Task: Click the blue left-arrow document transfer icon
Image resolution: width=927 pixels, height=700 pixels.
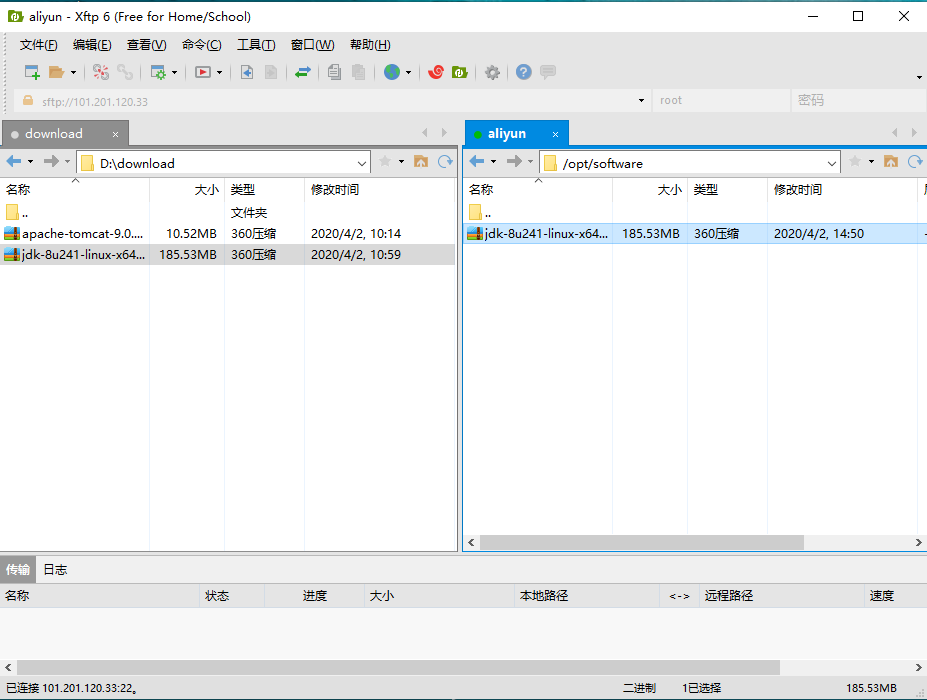Action: pyautogui.click(x=247, y=72)
